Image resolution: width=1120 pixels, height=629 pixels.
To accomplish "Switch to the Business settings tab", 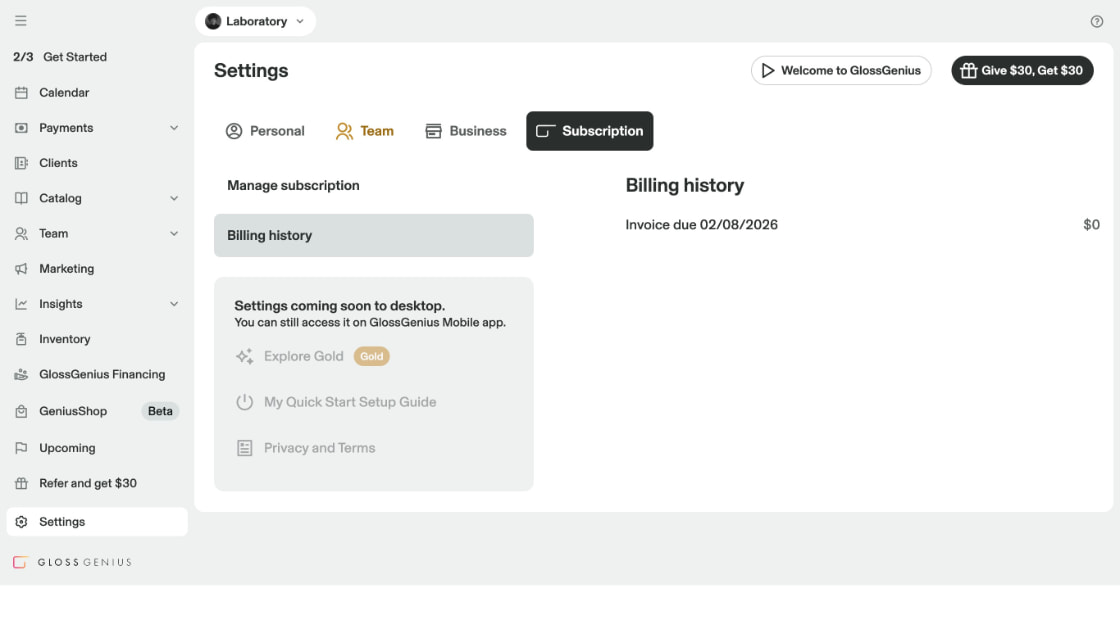I will (466, 131).
